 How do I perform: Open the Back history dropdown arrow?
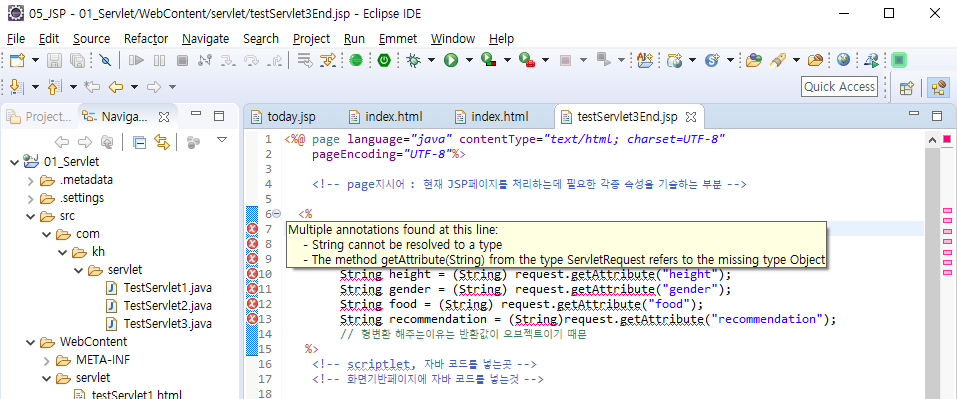pos(134,87)
